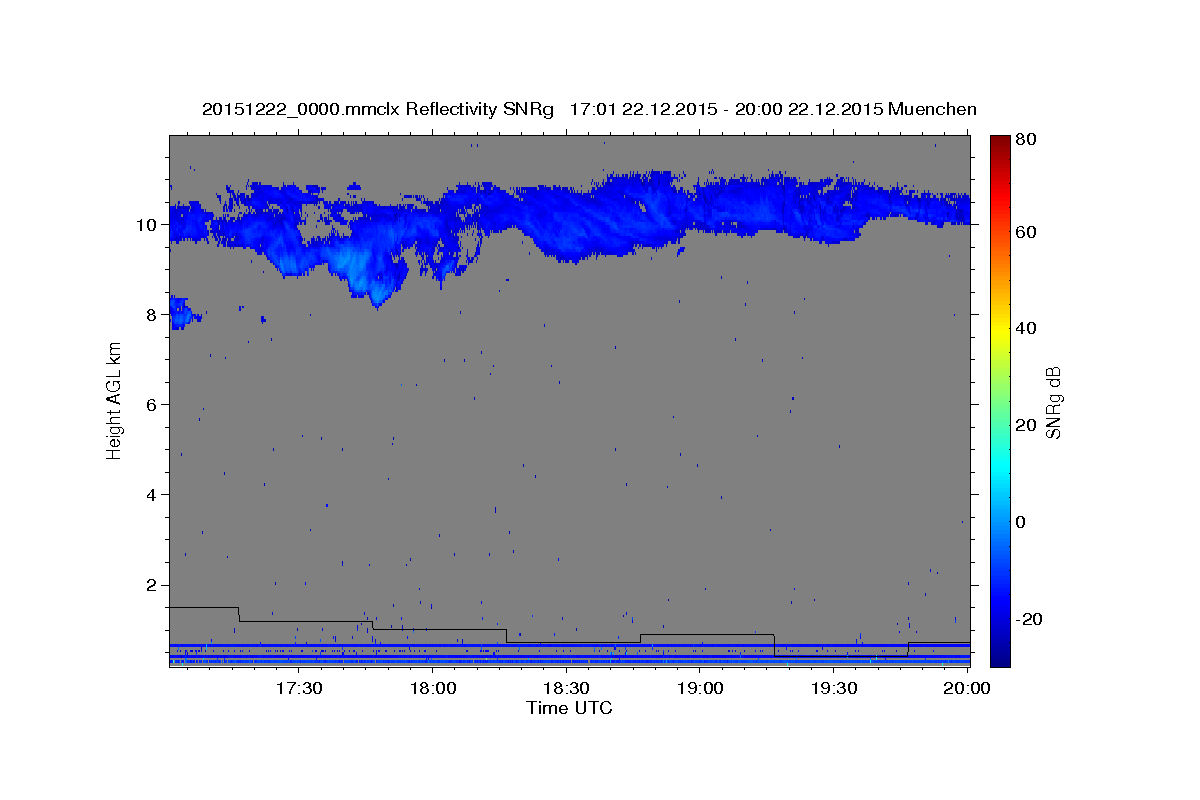Click the colorbar value 80

[1025, 140]
